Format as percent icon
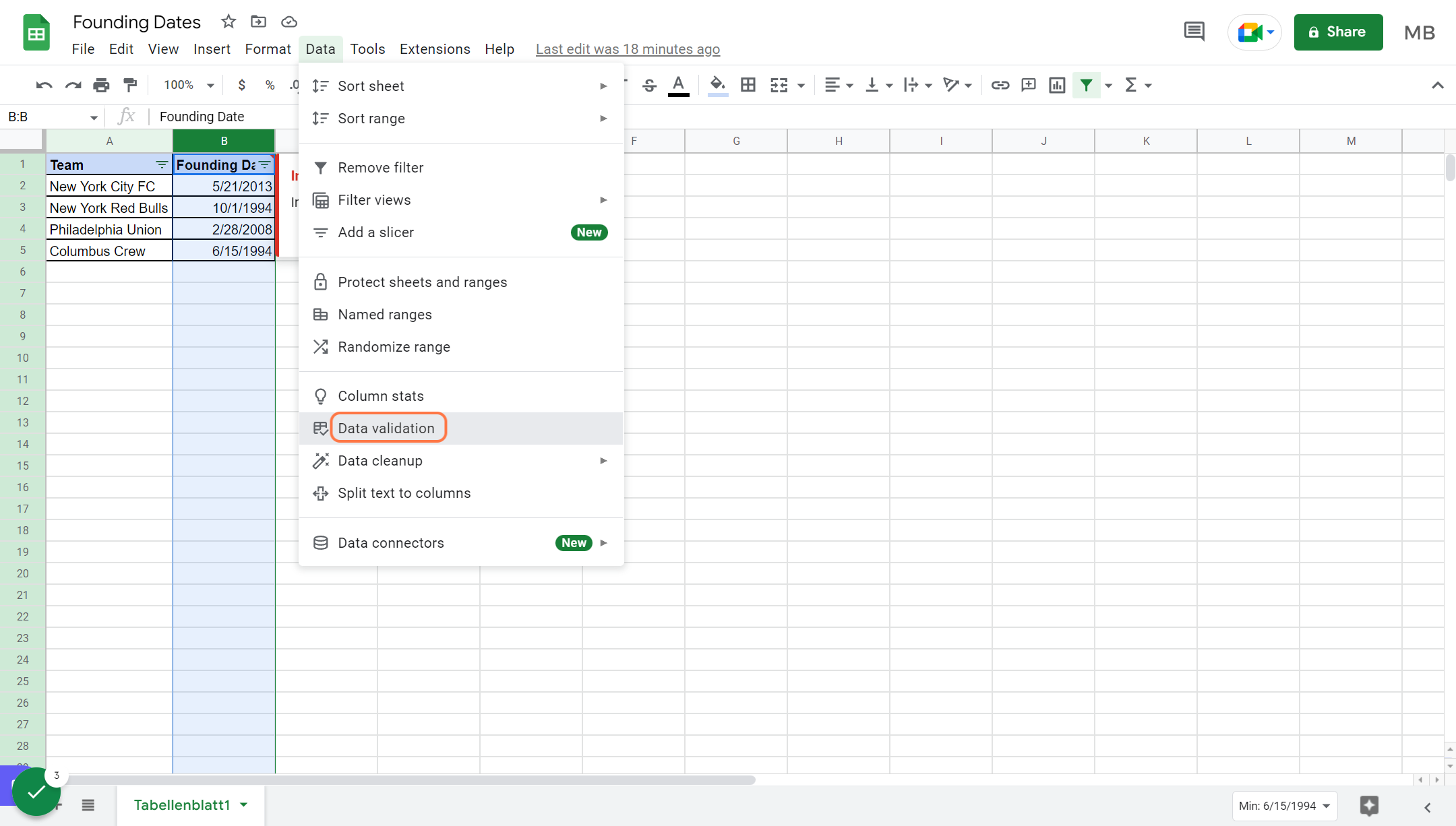Viewport: 1456px width, 826px height. tap(270, 85)
